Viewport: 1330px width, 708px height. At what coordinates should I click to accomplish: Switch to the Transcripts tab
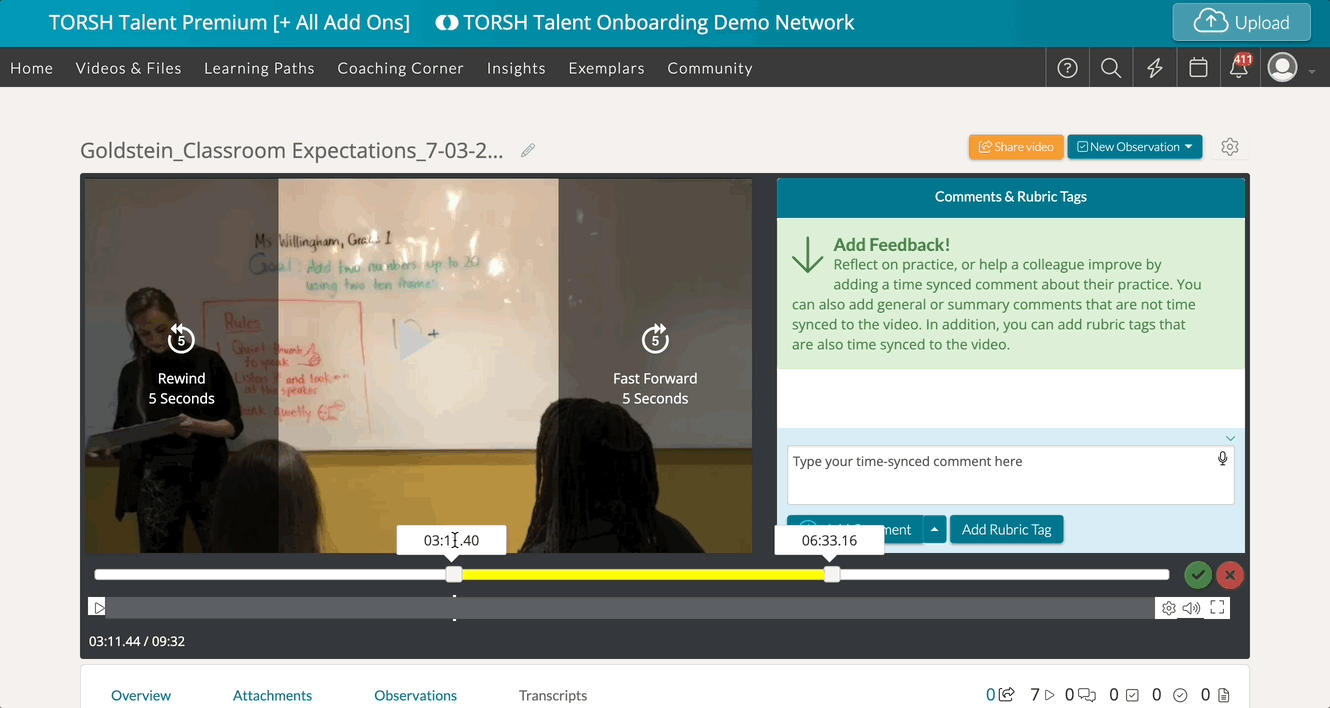coord(552,695)
